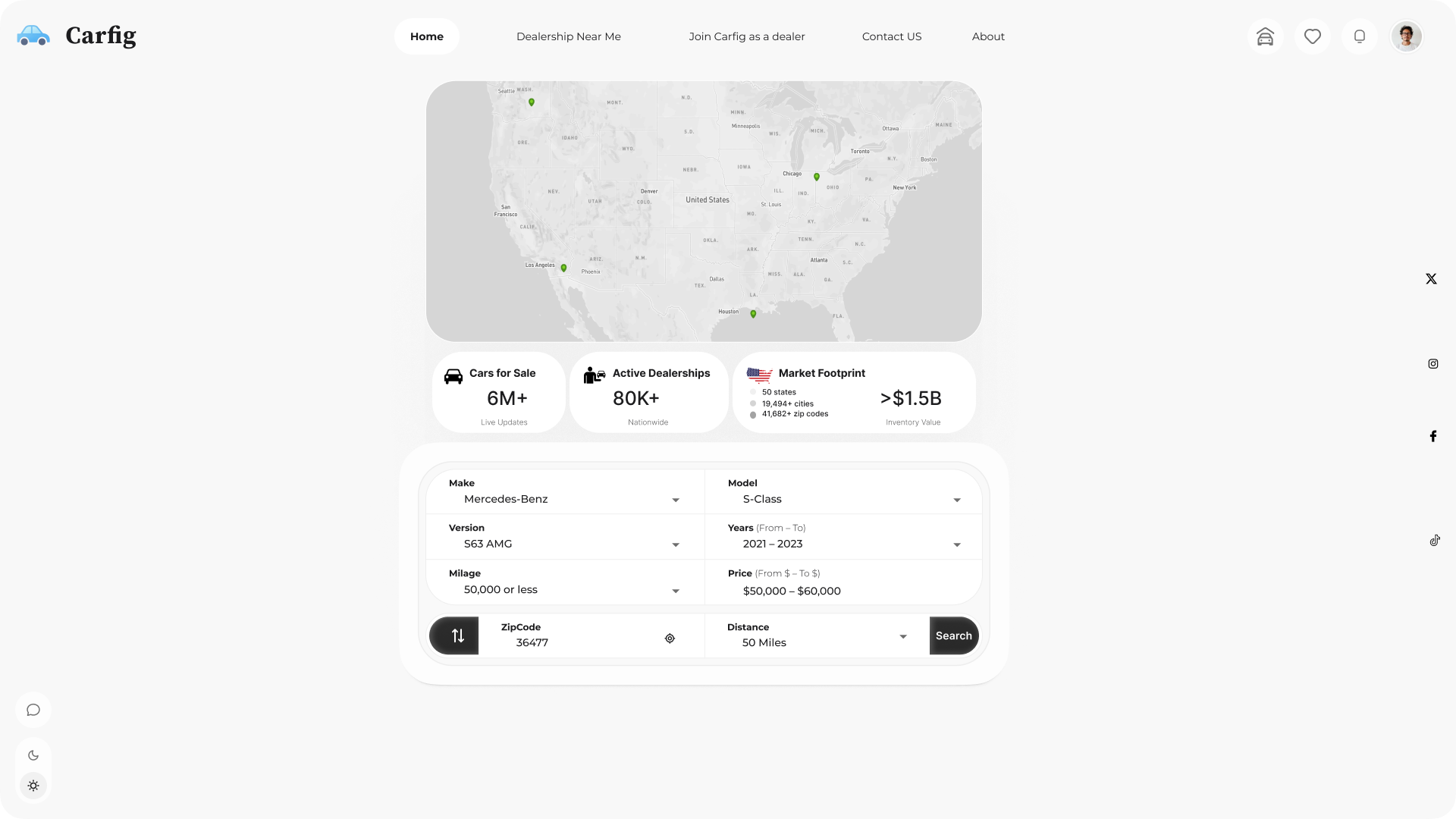The height and width of the screenshot is (819, 1456).
Task: Click the 6M+ cars for sale value
Action: (507, 398)
